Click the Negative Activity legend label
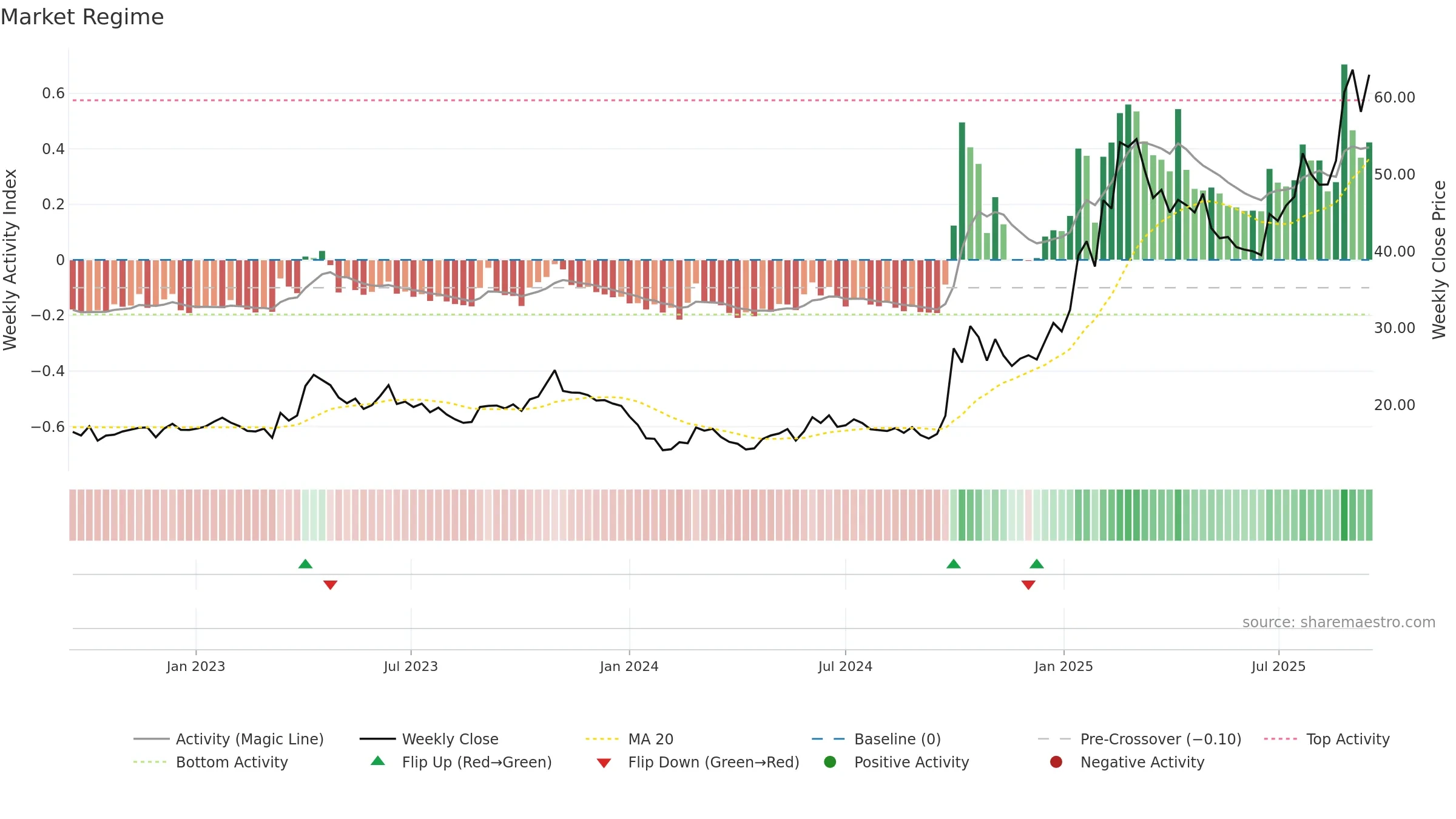The height and width of the screenshot is (819, 1456). pyautogui.click(x=1142, y=762)
